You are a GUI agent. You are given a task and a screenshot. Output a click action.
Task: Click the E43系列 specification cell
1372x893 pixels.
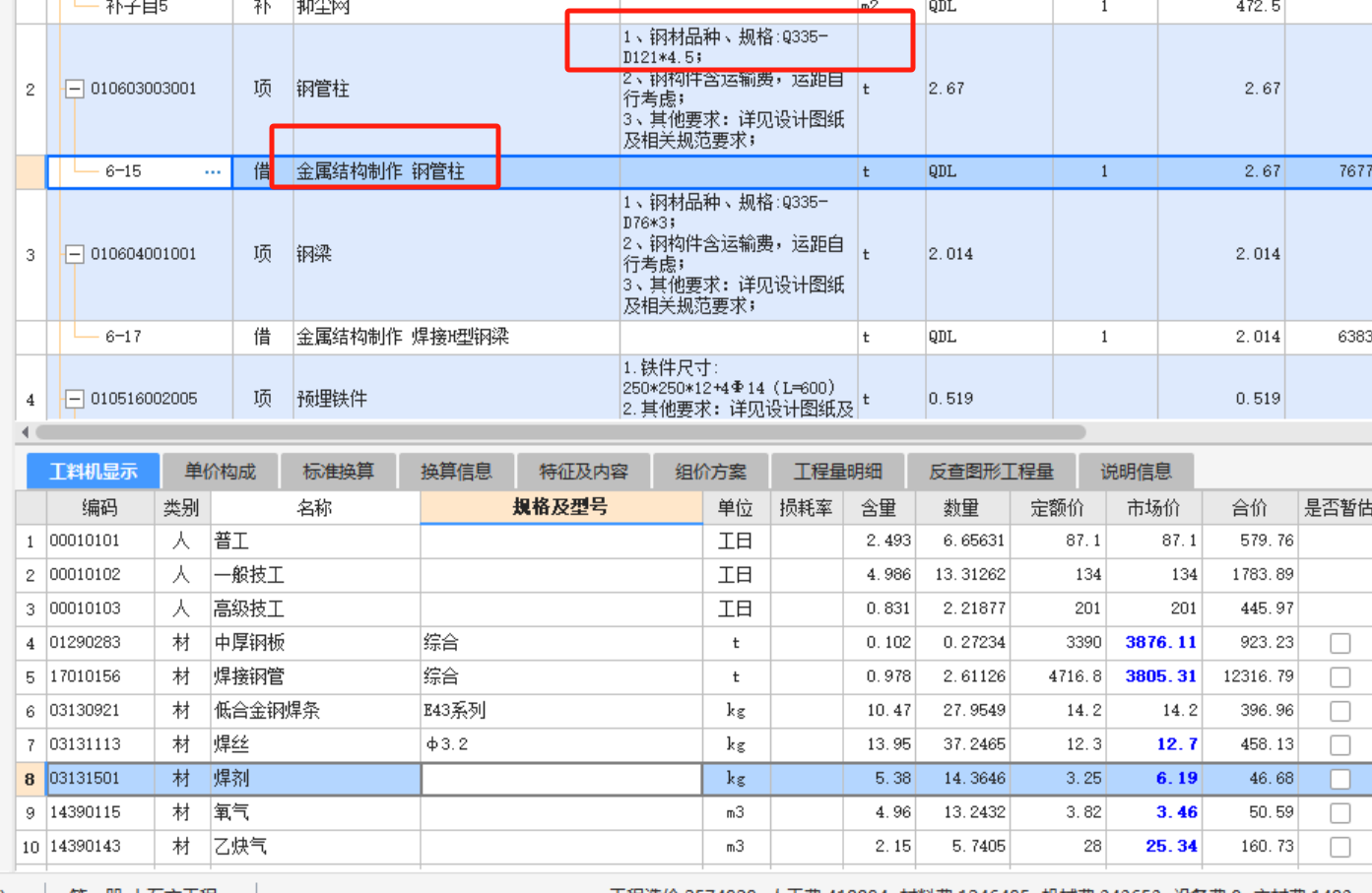pos(560,711)
